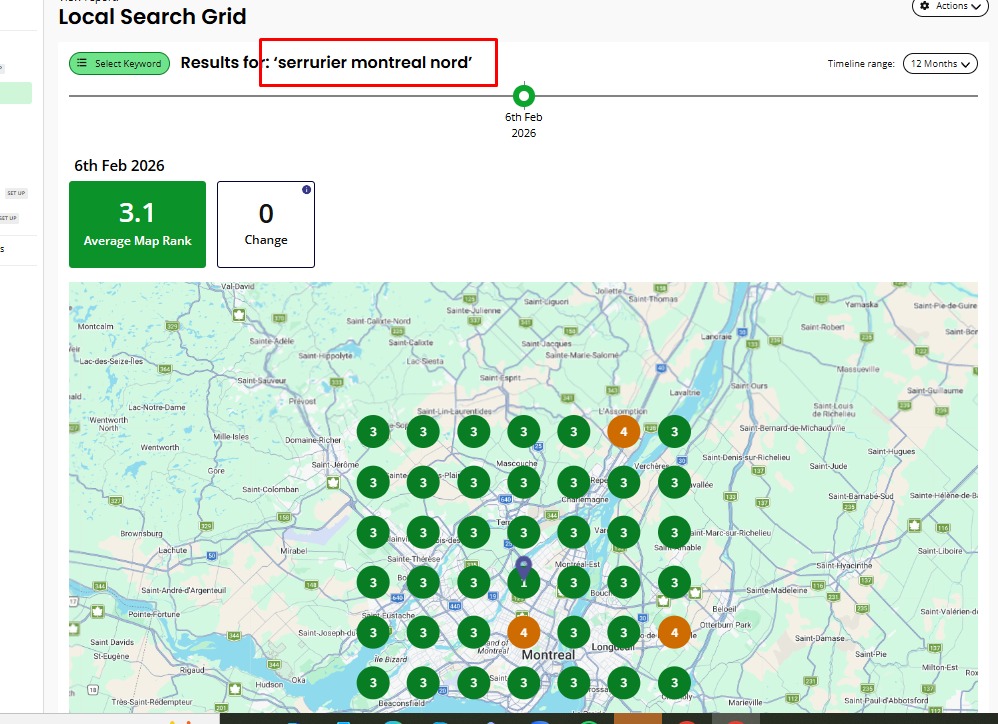Click the park icon below Saint-Jérôme label
This screenshot has height=724, width=998.
(332, 483)
